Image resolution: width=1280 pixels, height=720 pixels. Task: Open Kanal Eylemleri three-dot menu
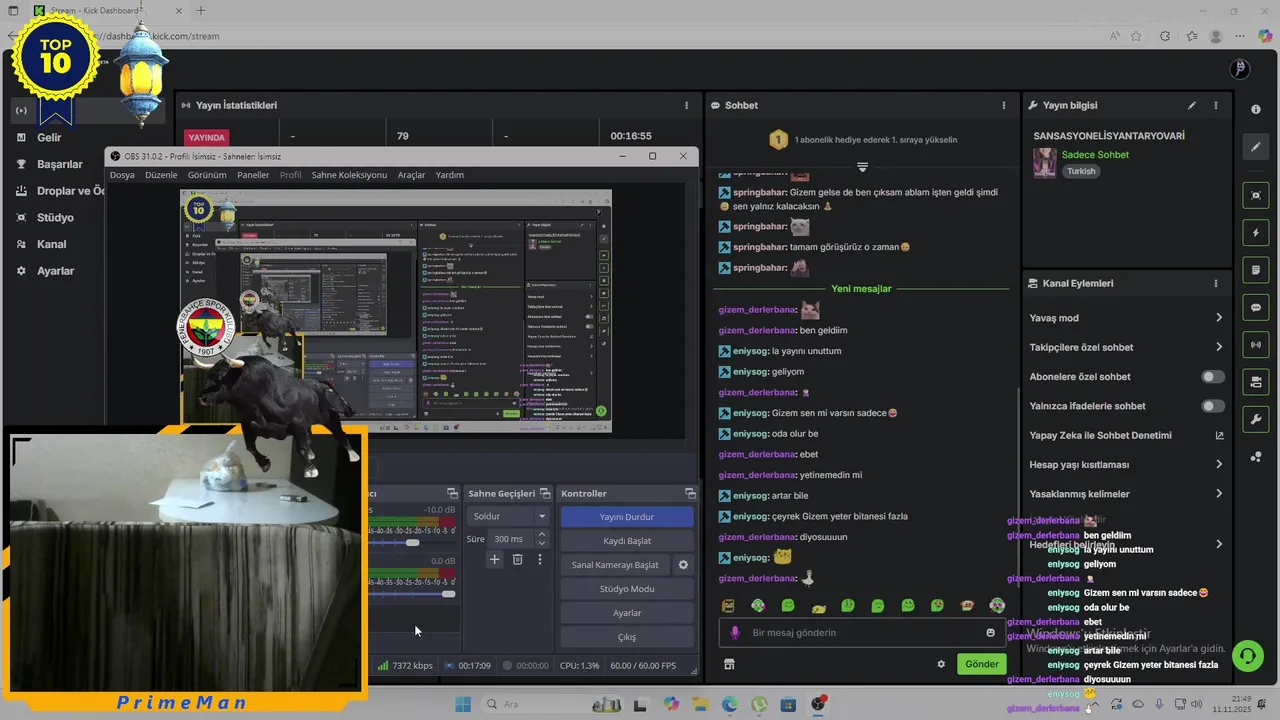1216,283
